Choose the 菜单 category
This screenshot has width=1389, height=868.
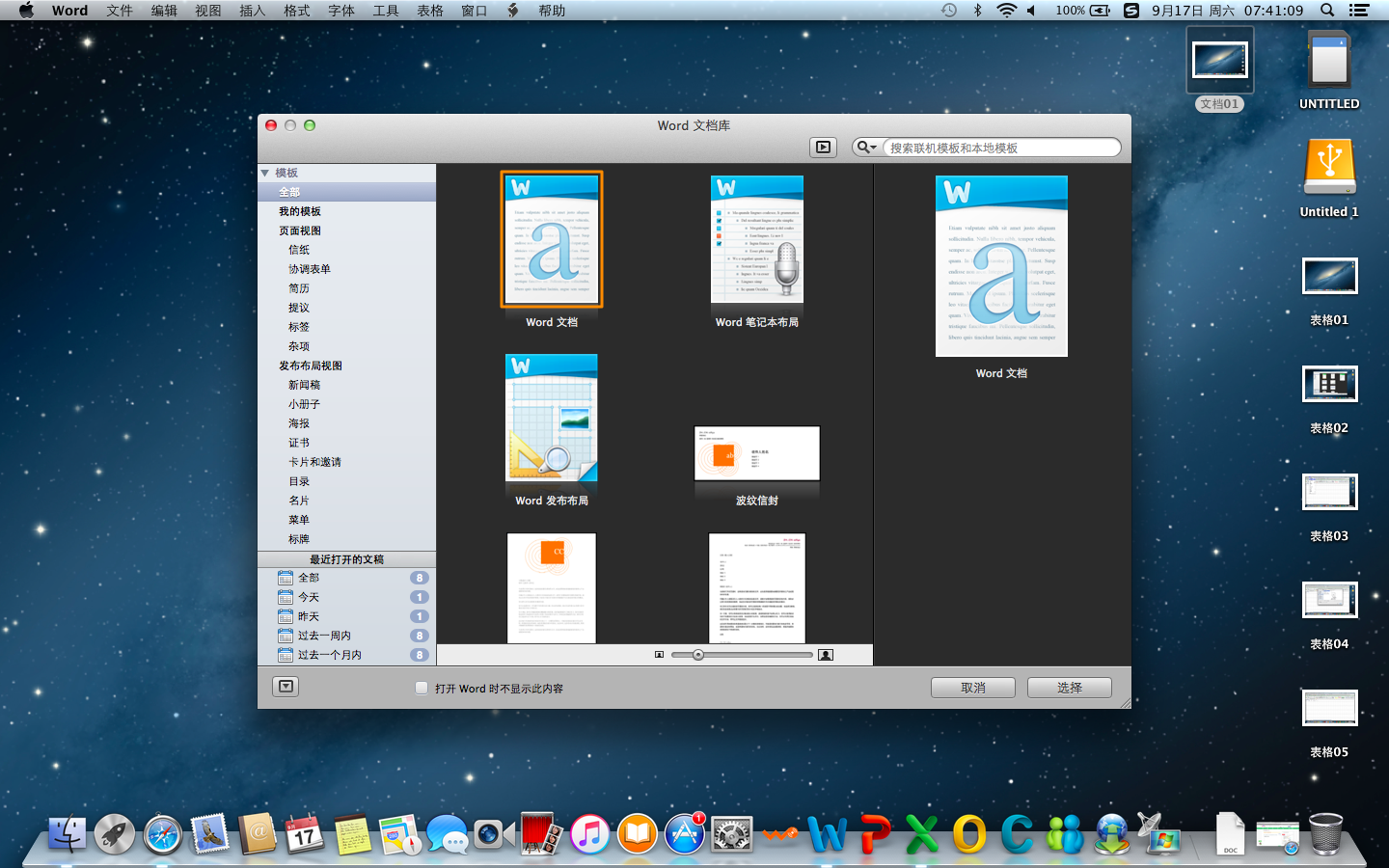tap(299, 520)
